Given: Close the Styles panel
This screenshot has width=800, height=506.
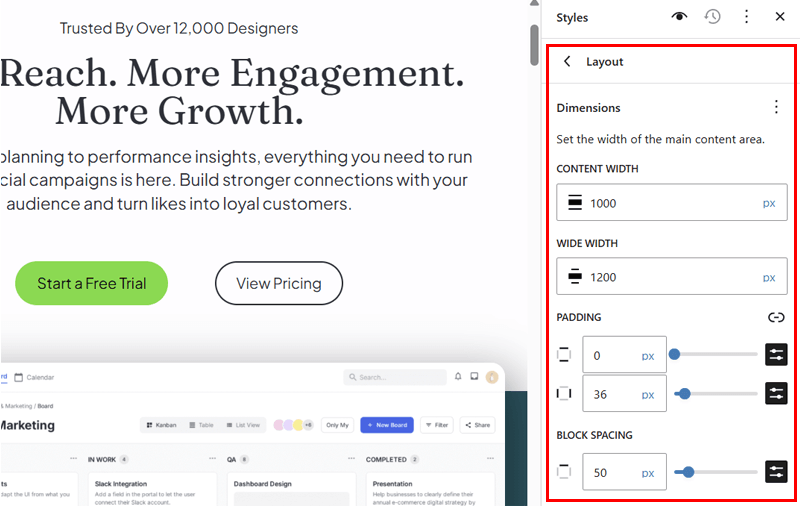Looking at the screenshot, I should pyautogui.click(x=780, y=17).
